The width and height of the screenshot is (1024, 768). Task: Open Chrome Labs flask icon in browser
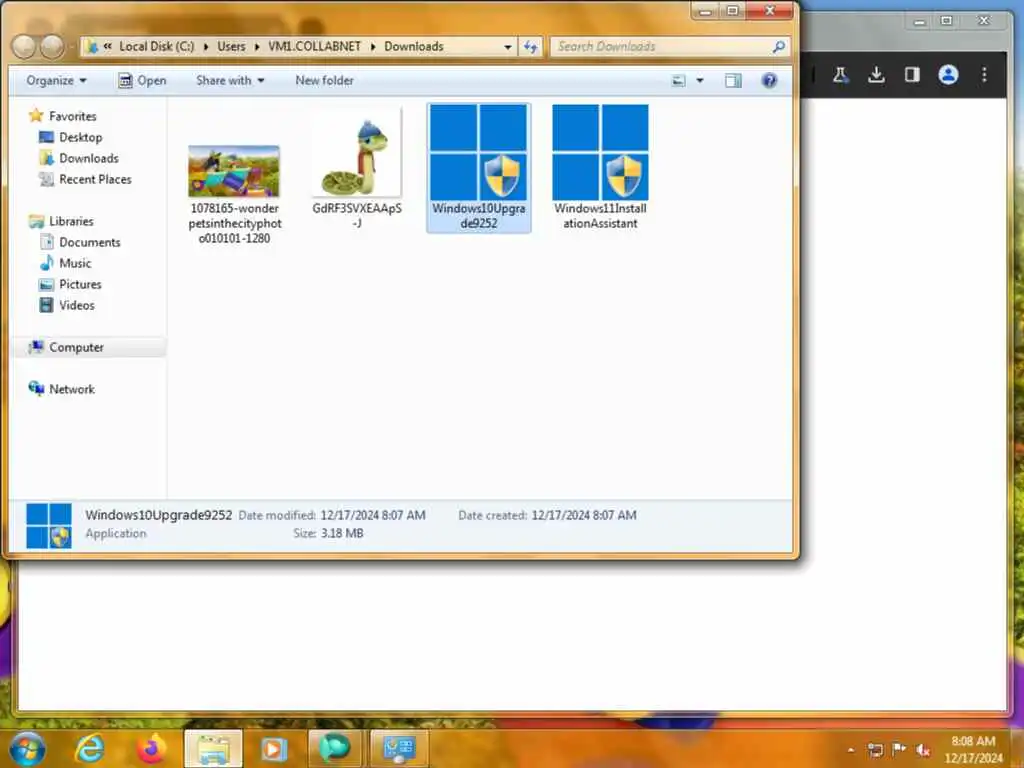840,75
